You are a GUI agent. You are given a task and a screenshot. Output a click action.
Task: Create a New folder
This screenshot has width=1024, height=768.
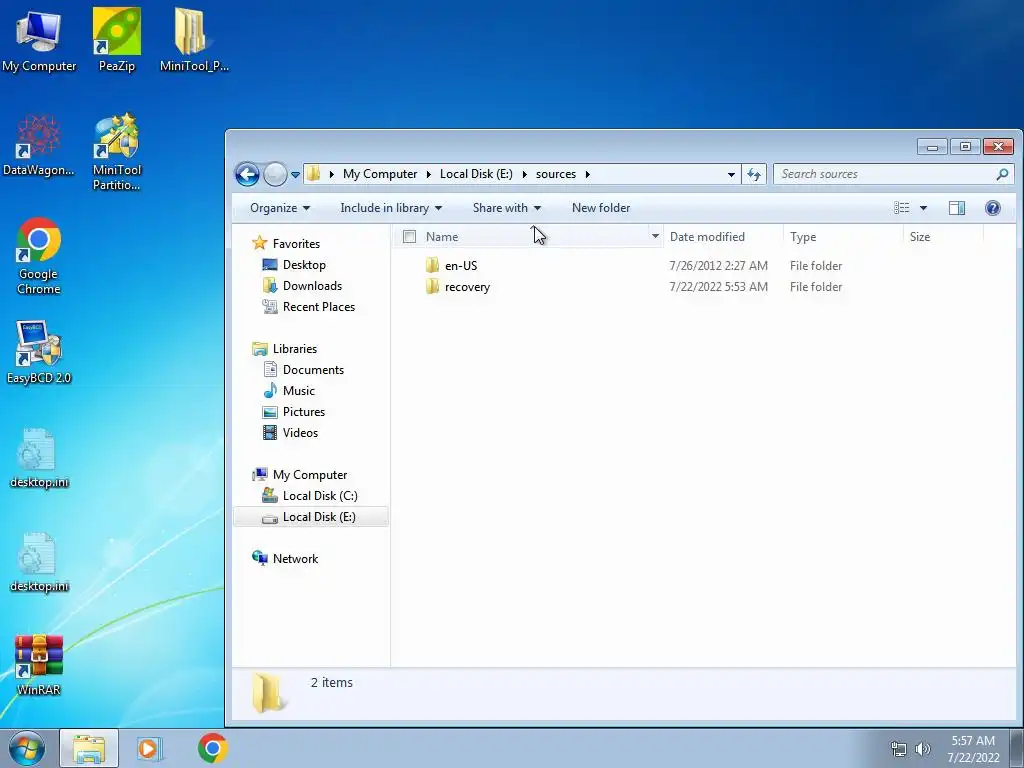click(601, 208)
